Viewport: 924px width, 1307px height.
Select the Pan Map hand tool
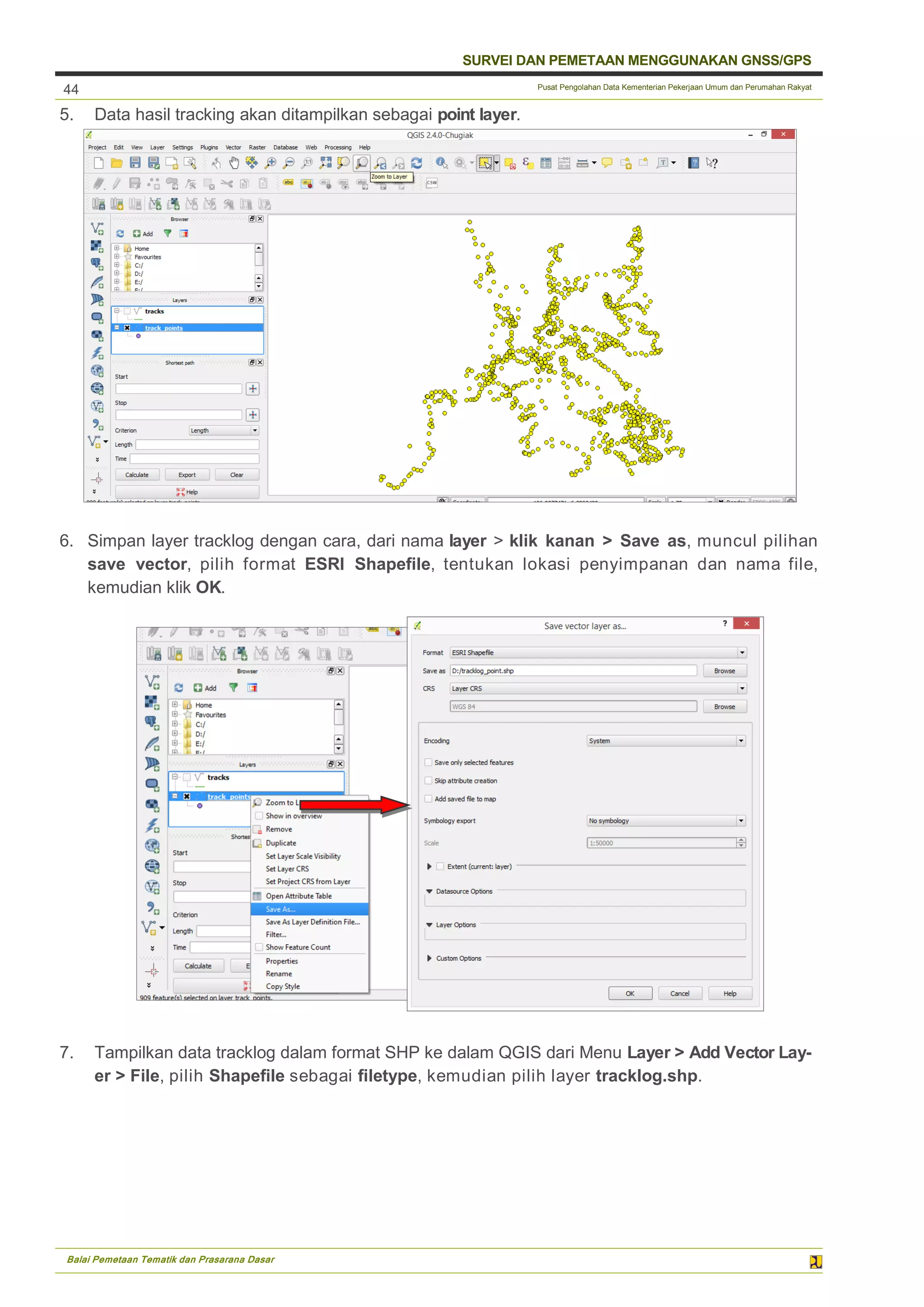pos(234,163)
